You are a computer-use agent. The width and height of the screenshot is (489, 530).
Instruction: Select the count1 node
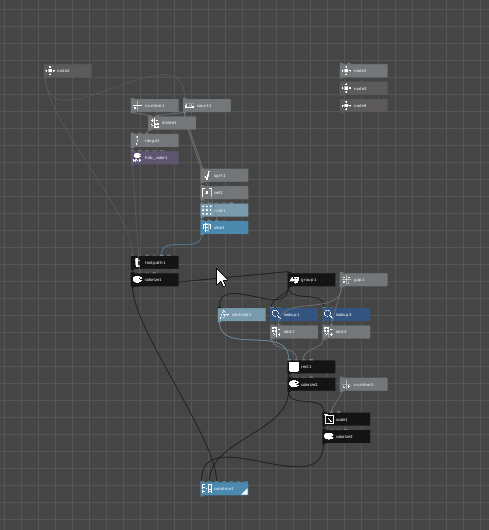[207, 105]
